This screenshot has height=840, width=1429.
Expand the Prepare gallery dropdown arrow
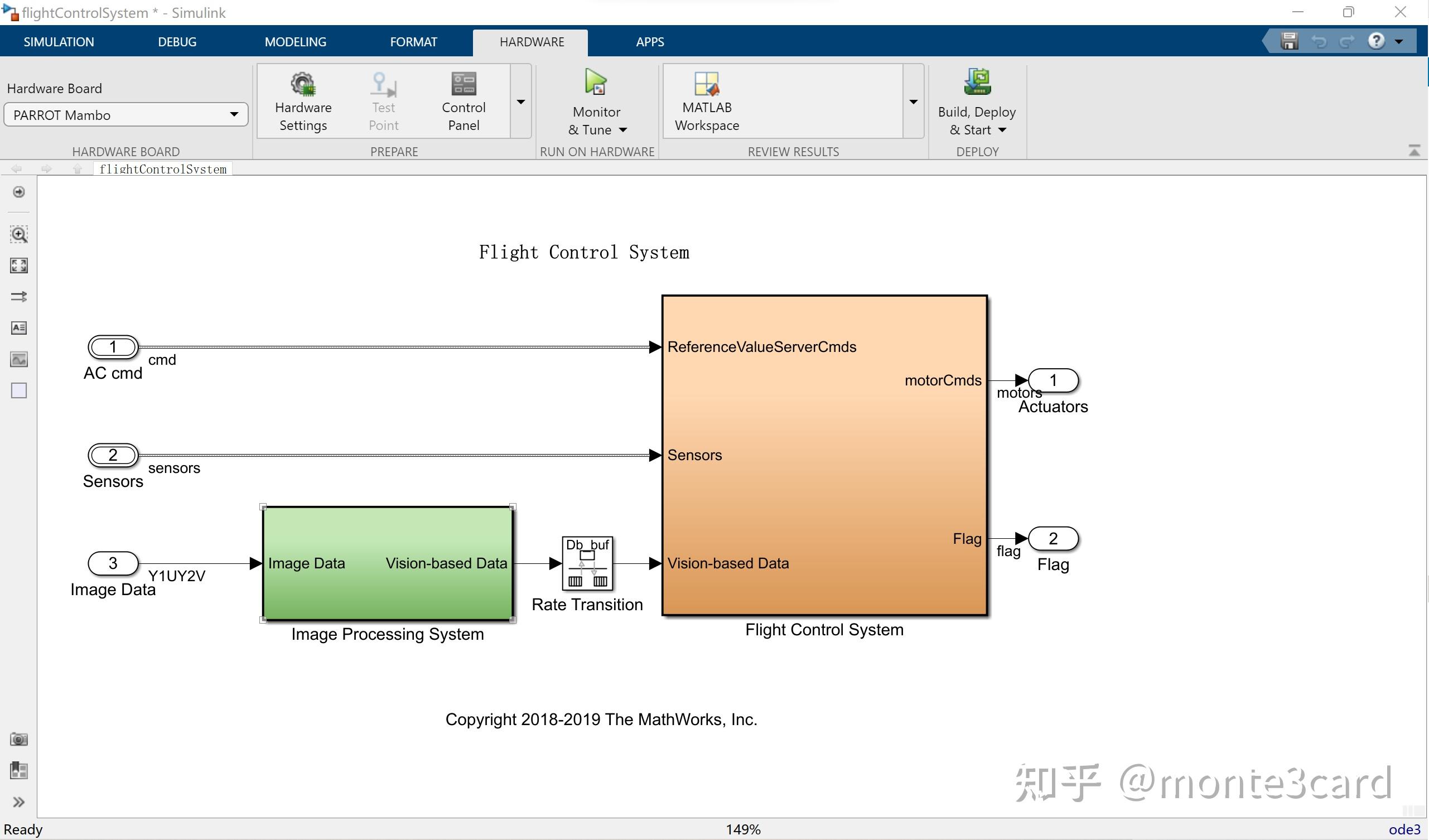520,102
